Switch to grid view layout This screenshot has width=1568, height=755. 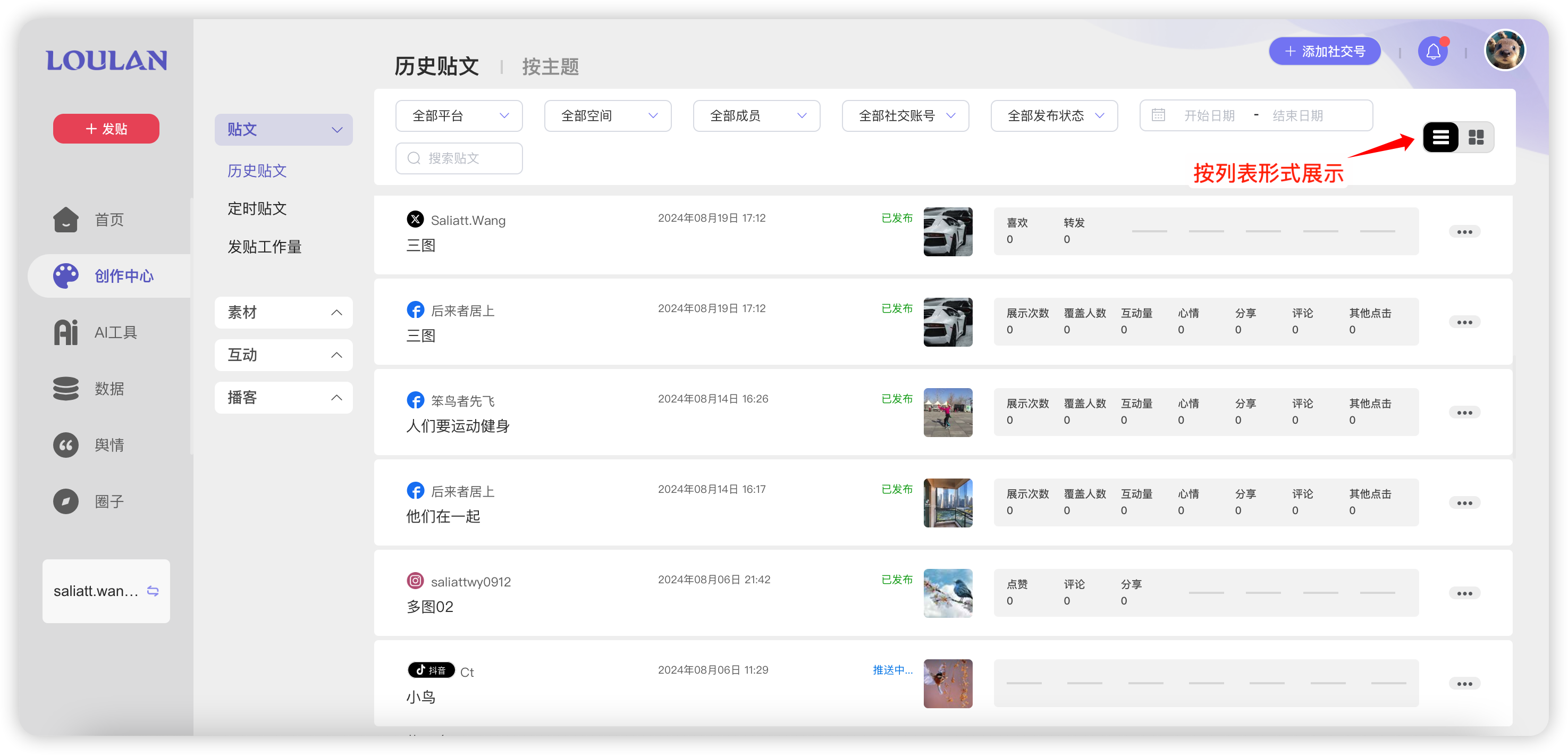1476,138
